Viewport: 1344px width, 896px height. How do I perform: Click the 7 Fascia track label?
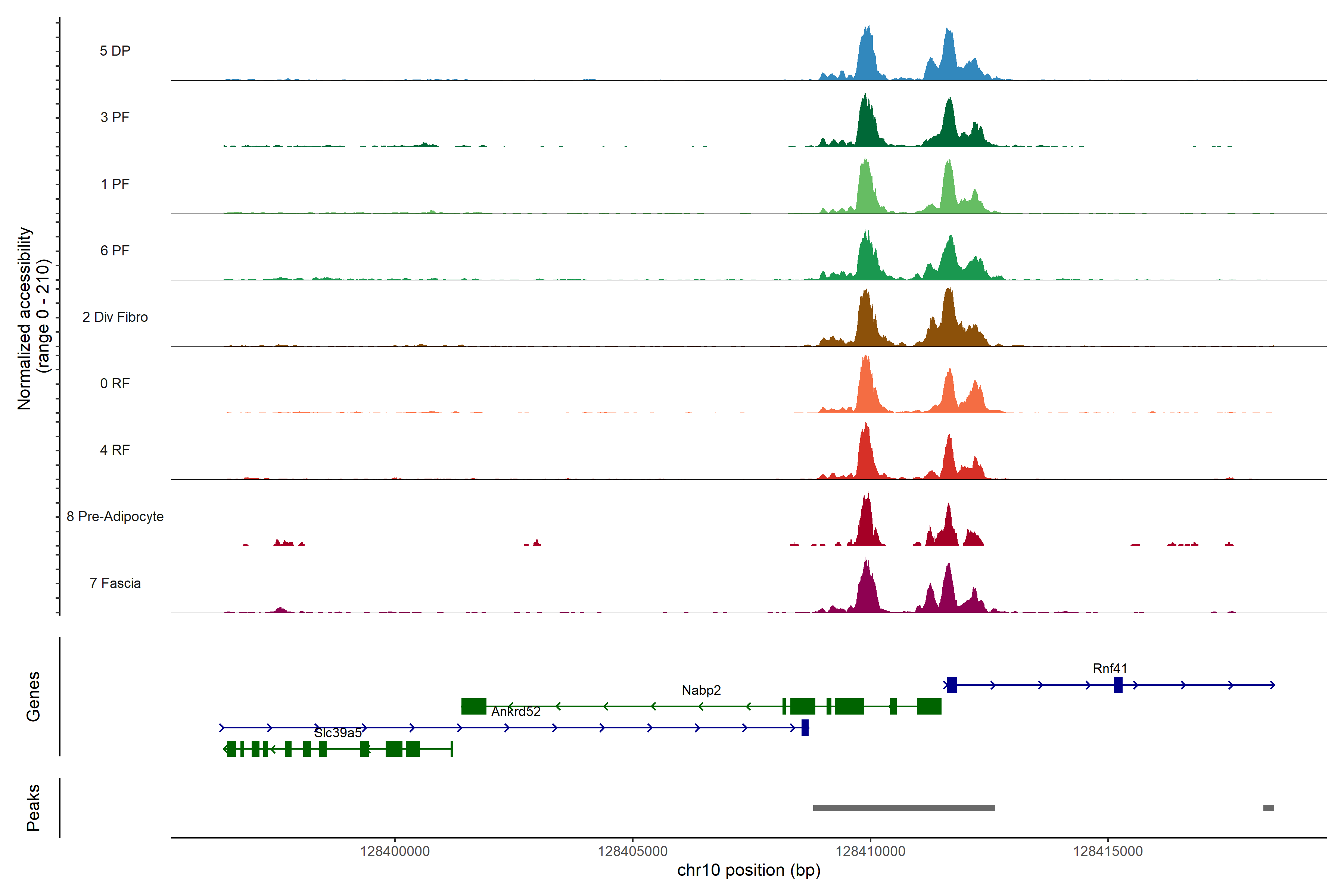click(x=115, y=583)
